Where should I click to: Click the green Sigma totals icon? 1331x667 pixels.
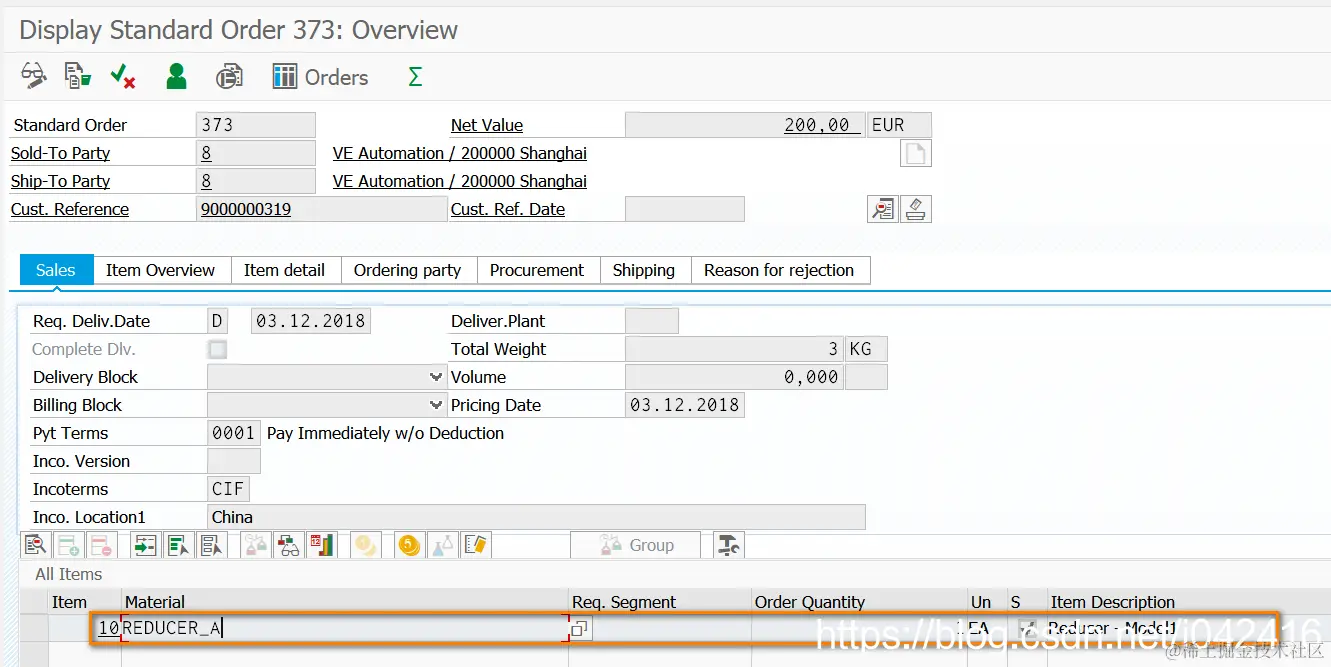415,77
